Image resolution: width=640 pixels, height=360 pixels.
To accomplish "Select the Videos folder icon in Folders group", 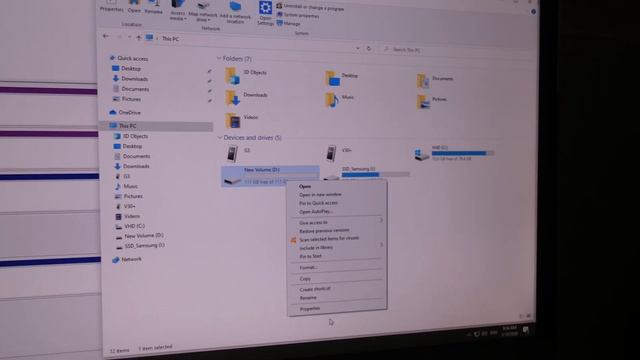I will click(x=233, y=121).
